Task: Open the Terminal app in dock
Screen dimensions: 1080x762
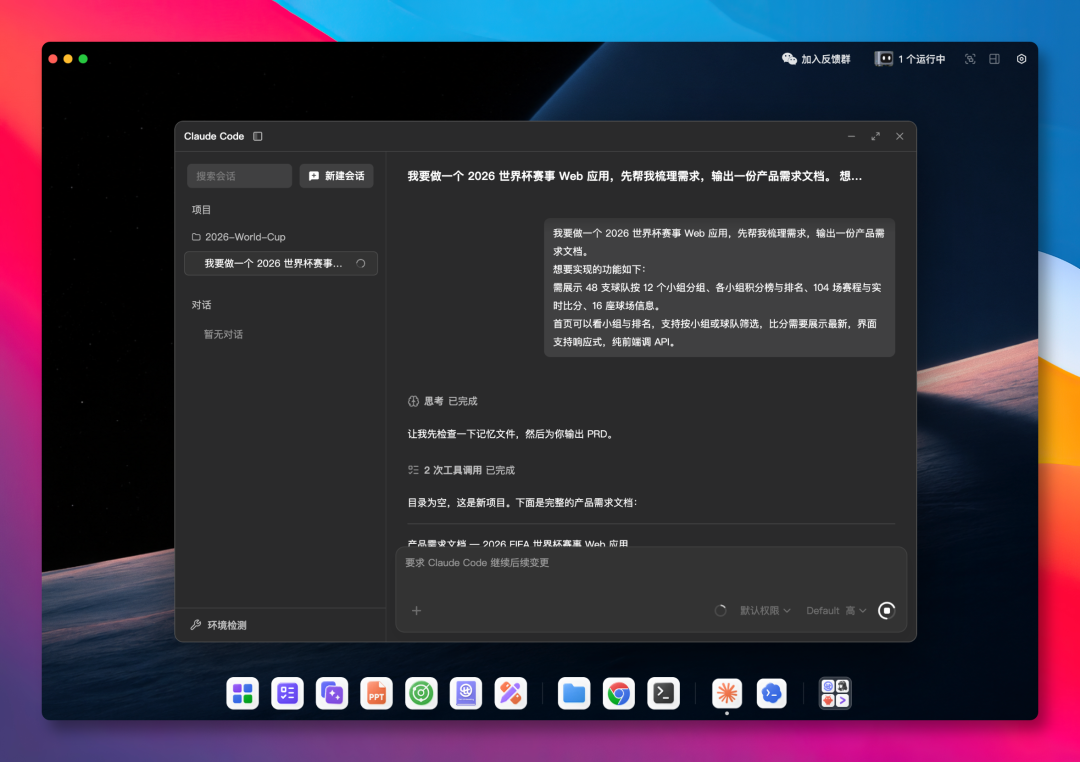Action: coord(663,693)
